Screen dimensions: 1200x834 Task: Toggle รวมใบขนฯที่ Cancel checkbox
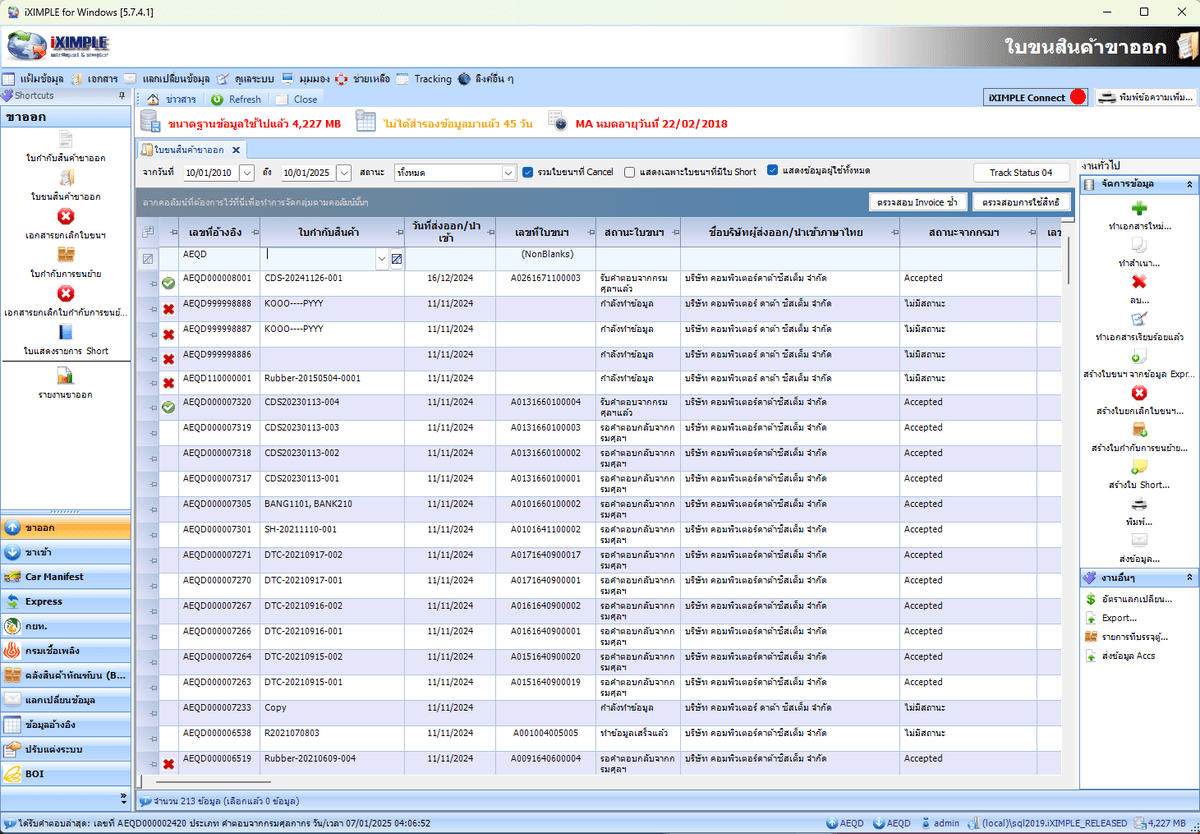point(527,172)
